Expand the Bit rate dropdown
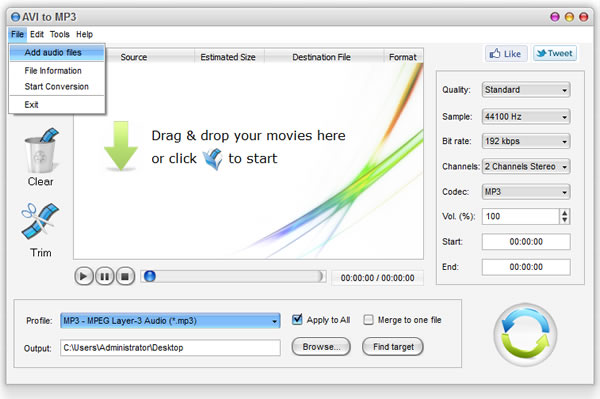 [x=526, y=141]
